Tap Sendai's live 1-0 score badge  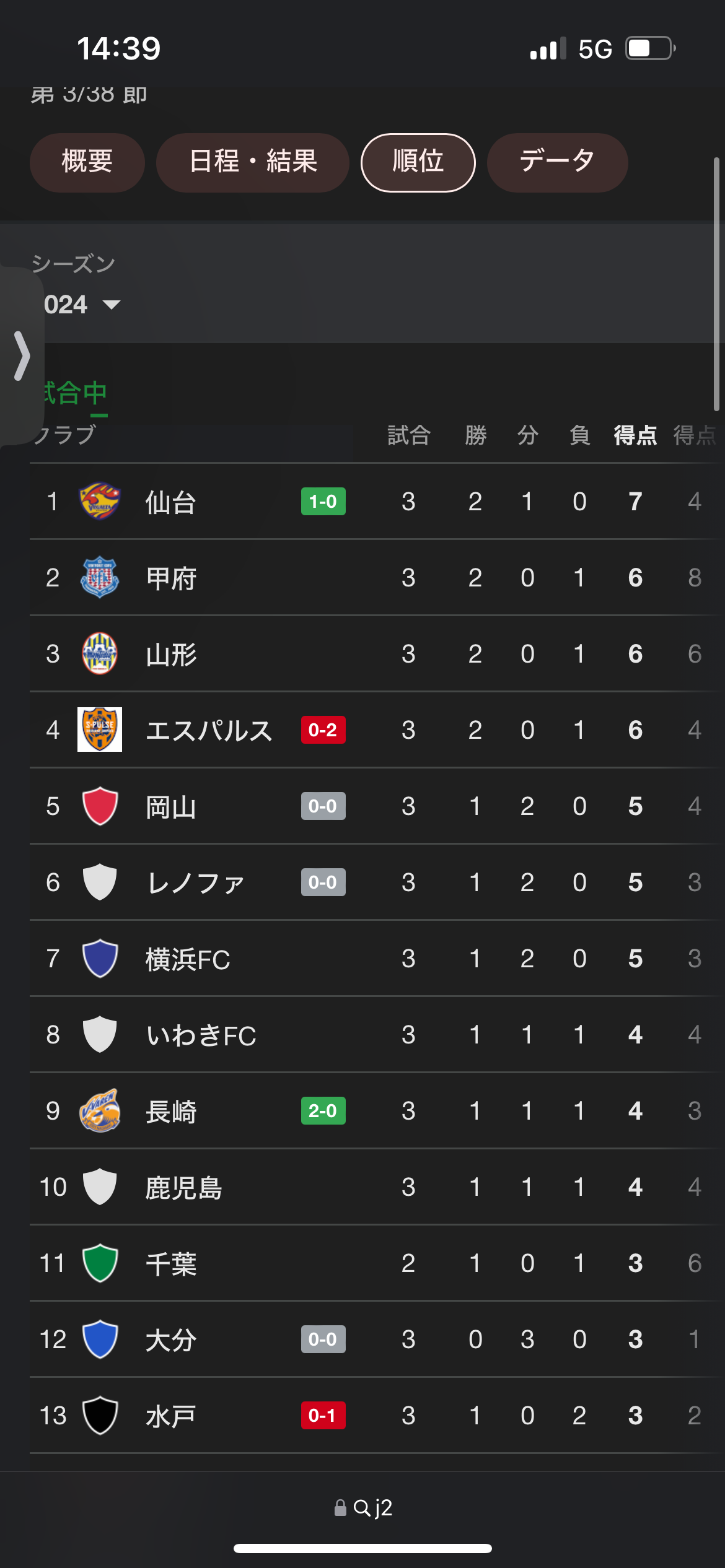click(323, 501)
